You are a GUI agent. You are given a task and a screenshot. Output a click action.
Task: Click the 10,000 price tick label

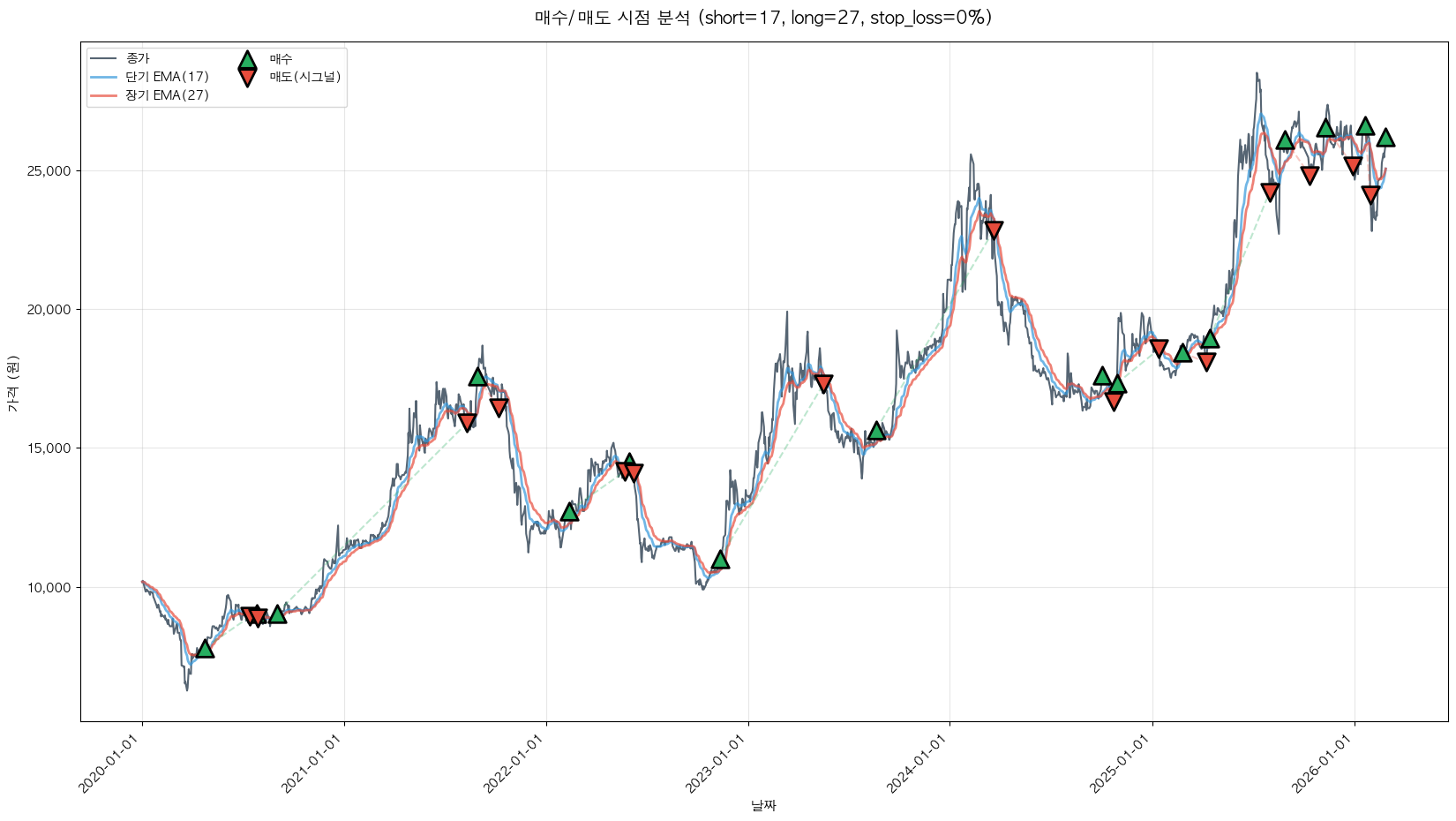point(46,587)
